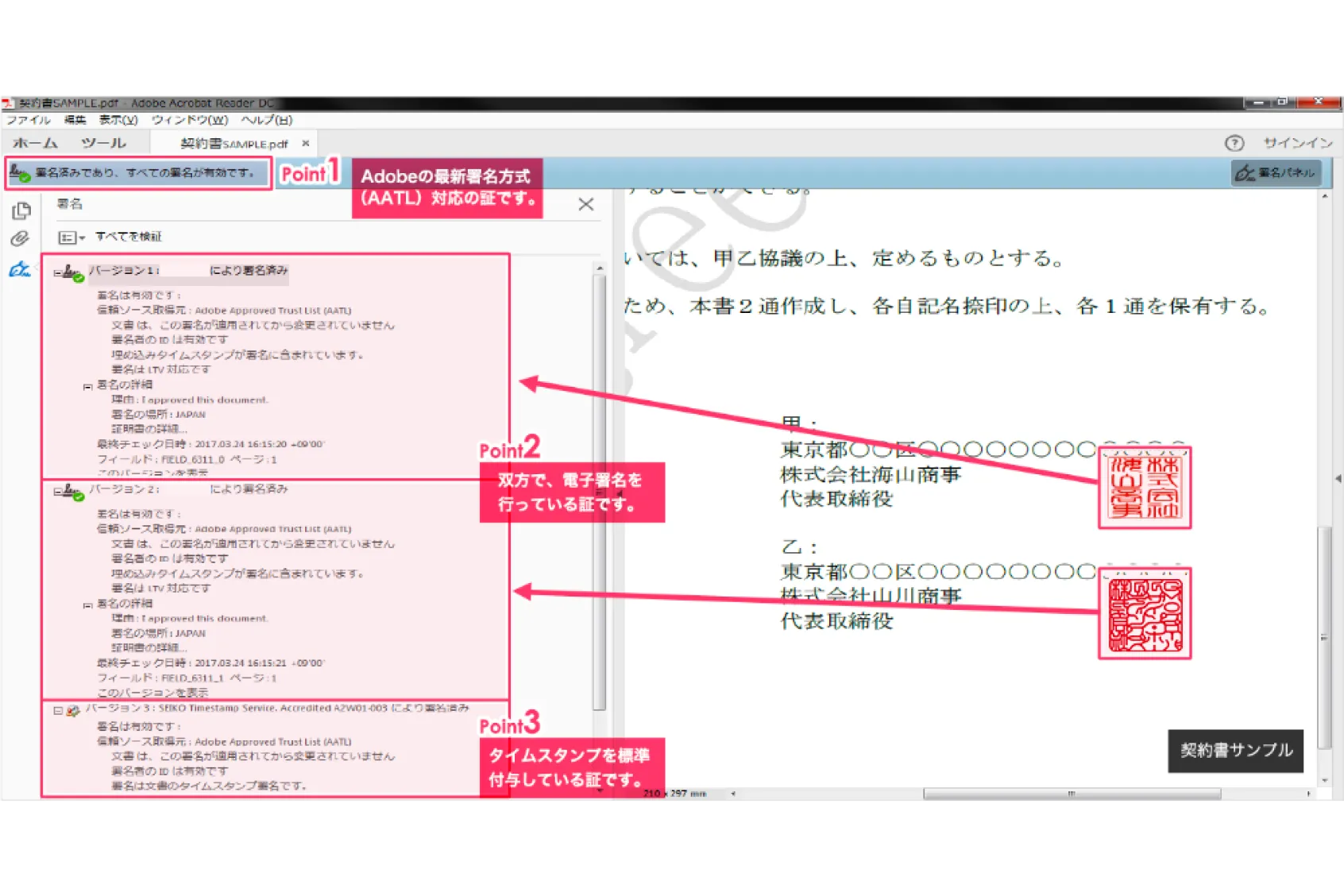
Task: Click the 署名パネル button
Action: (x=1276, y=172)
